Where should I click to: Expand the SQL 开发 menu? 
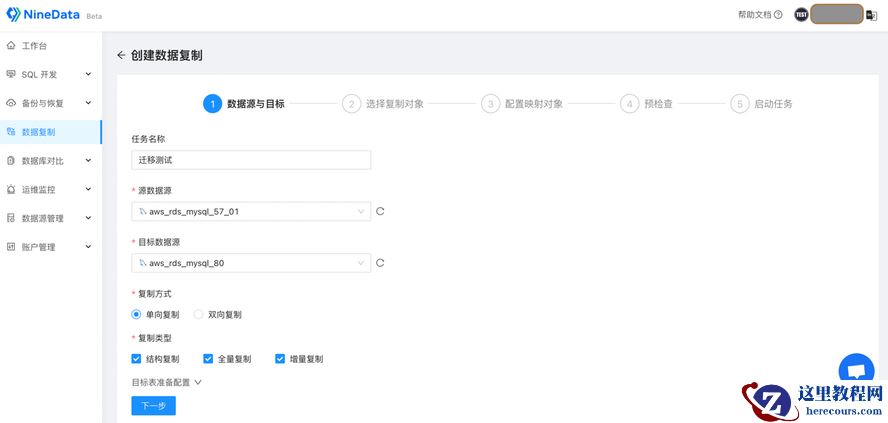[x=50, y=74]
